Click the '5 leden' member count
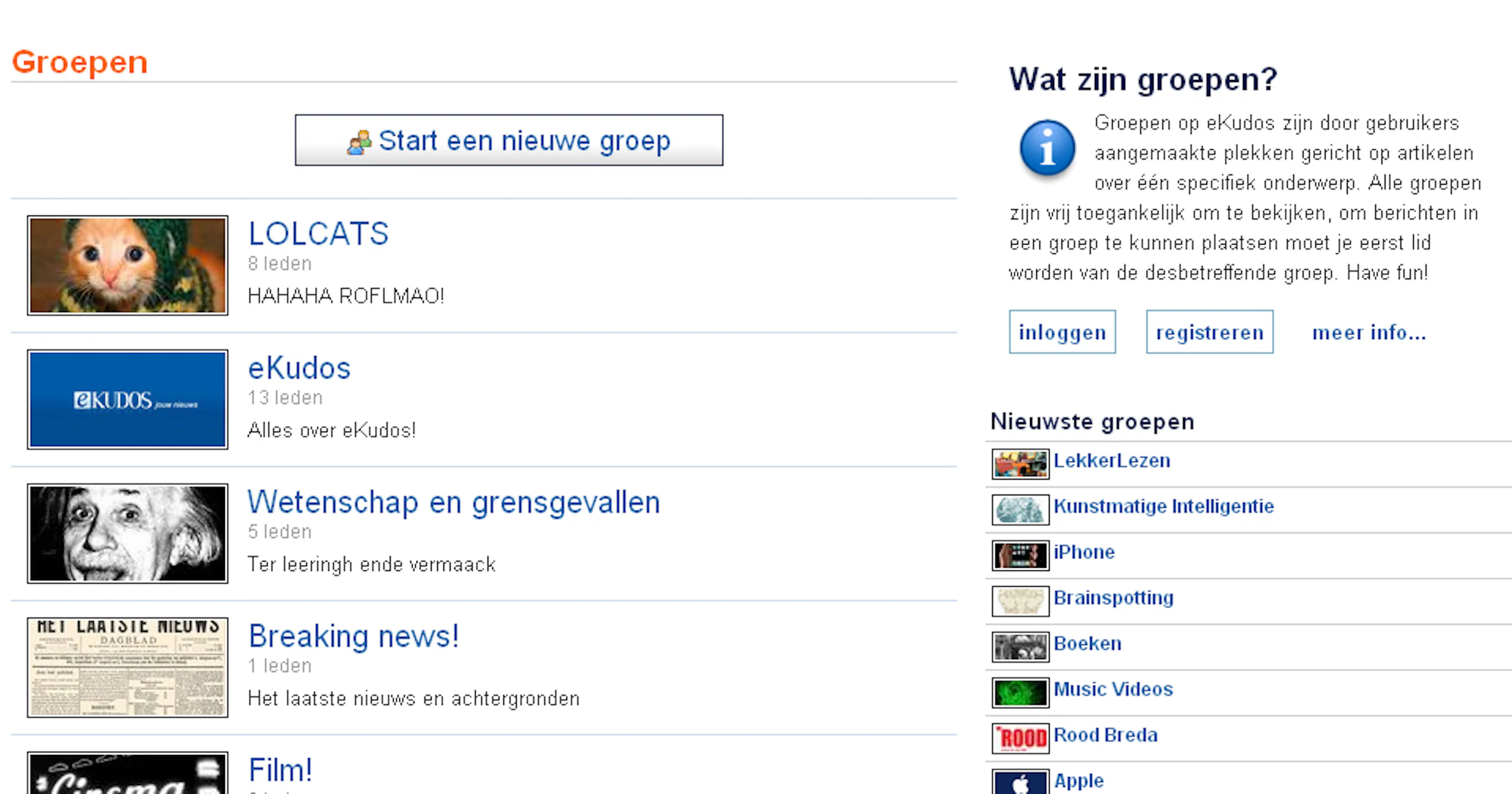The width and height of the screenshot is (1512, 794). click(x=280, y=532)
